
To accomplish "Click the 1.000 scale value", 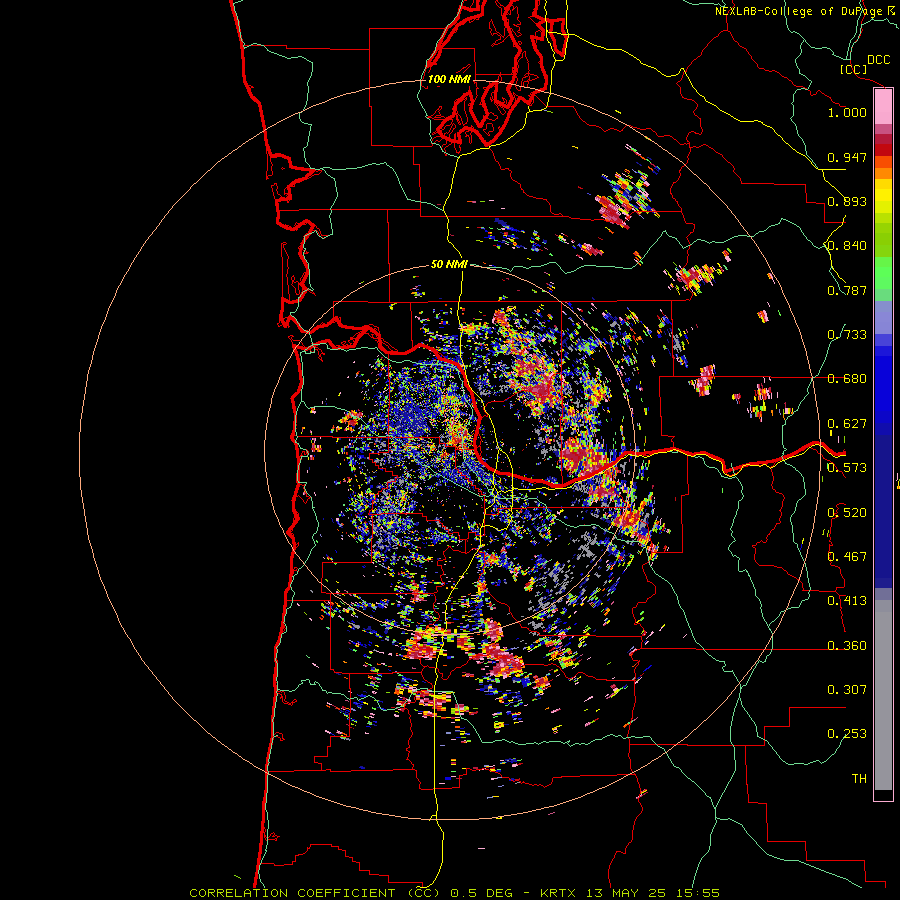I will (847, 112).
